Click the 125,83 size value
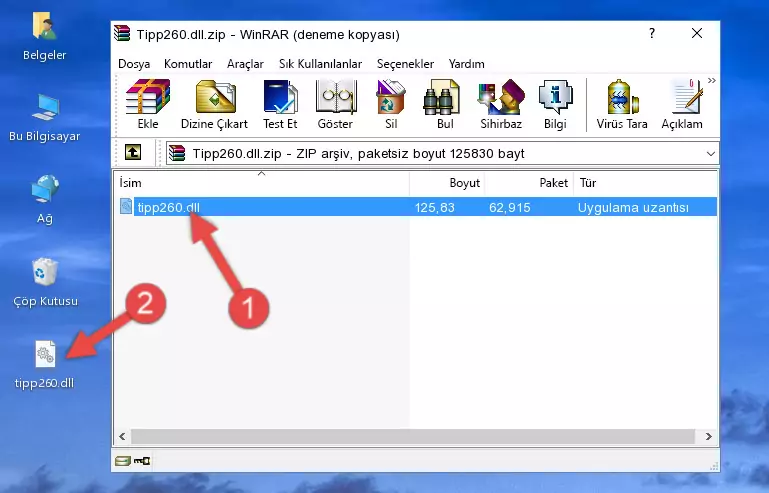769x493 pixels. pos(435,208)
